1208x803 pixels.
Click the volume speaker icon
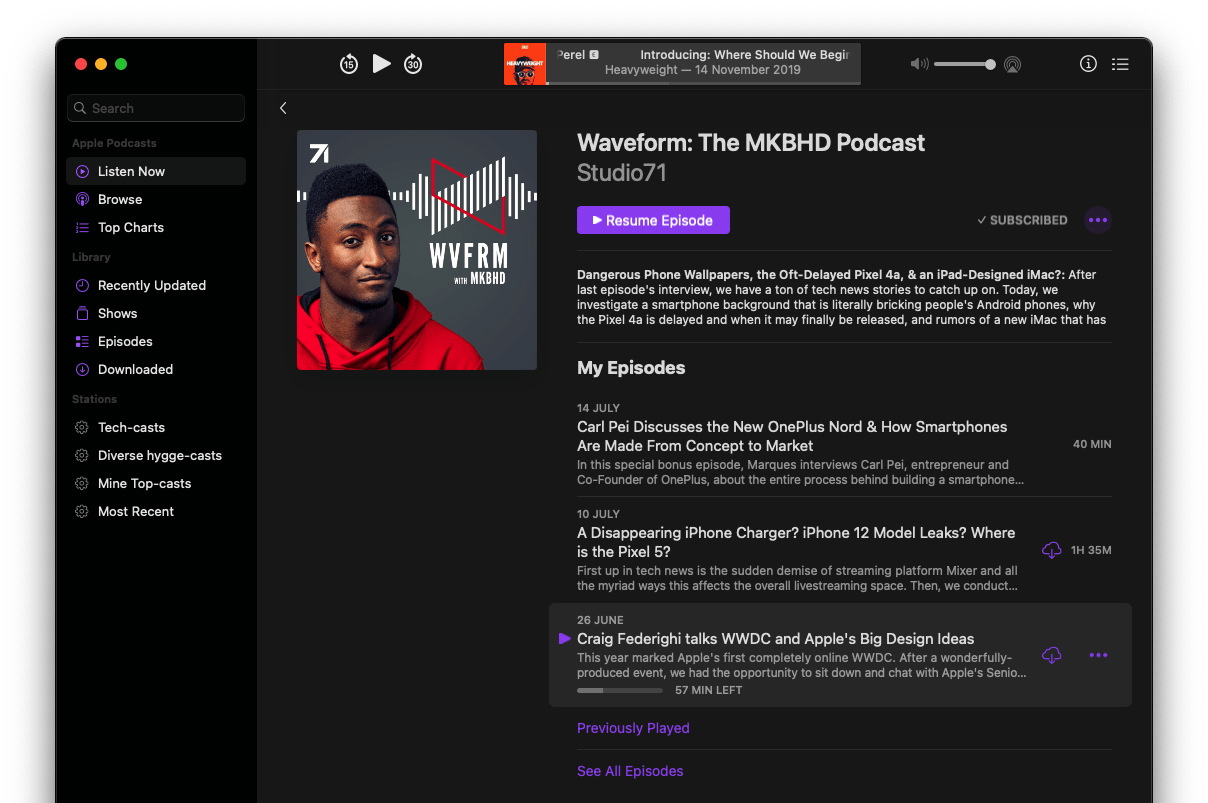tap(919, 64)
